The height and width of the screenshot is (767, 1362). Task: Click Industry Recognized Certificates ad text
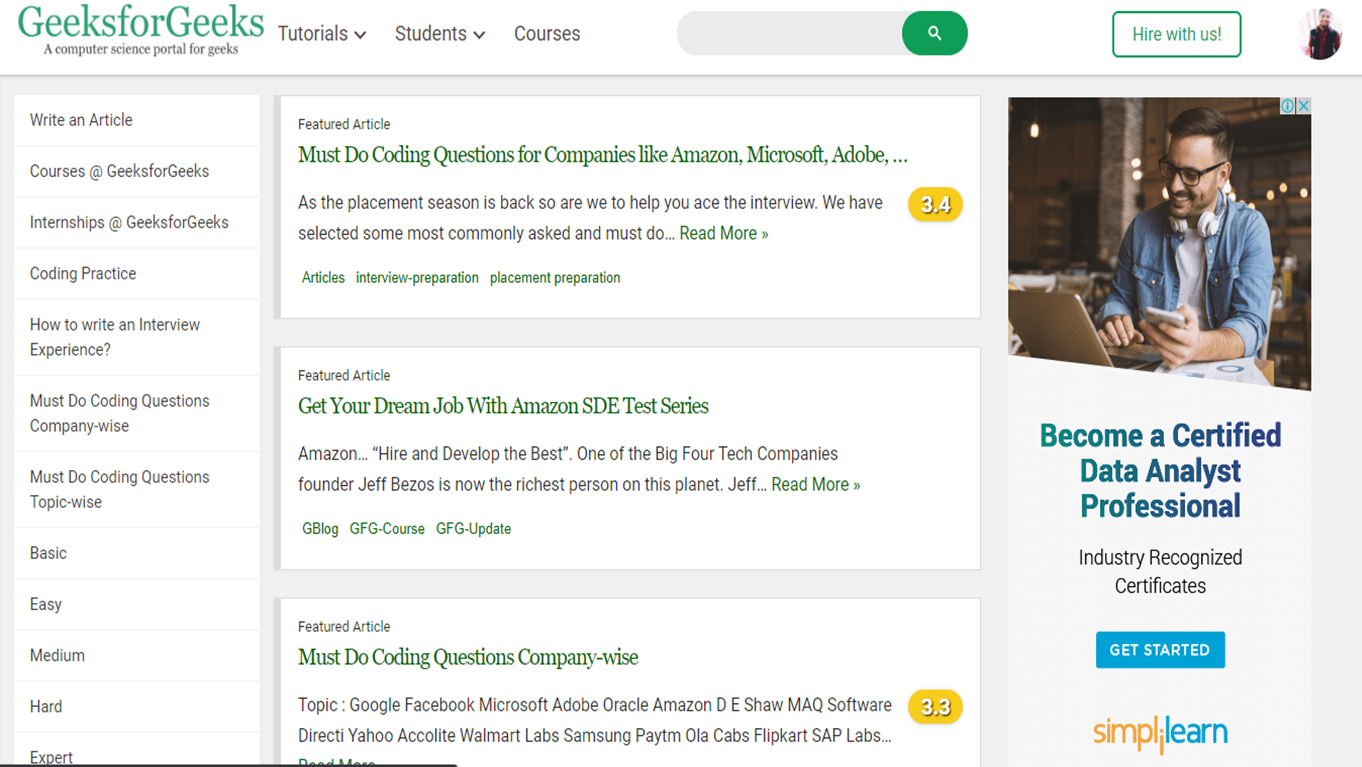tap(1160, 572)
